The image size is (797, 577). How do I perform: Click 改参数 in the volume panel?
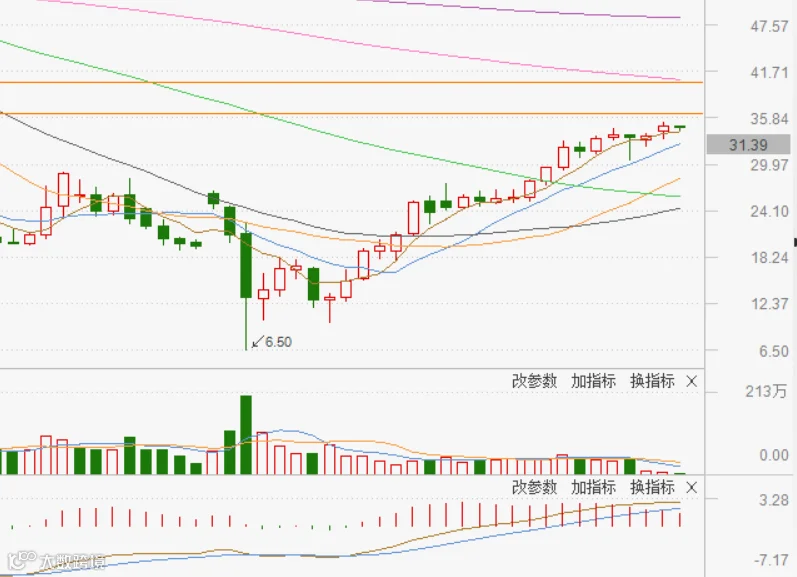[534, 381]
